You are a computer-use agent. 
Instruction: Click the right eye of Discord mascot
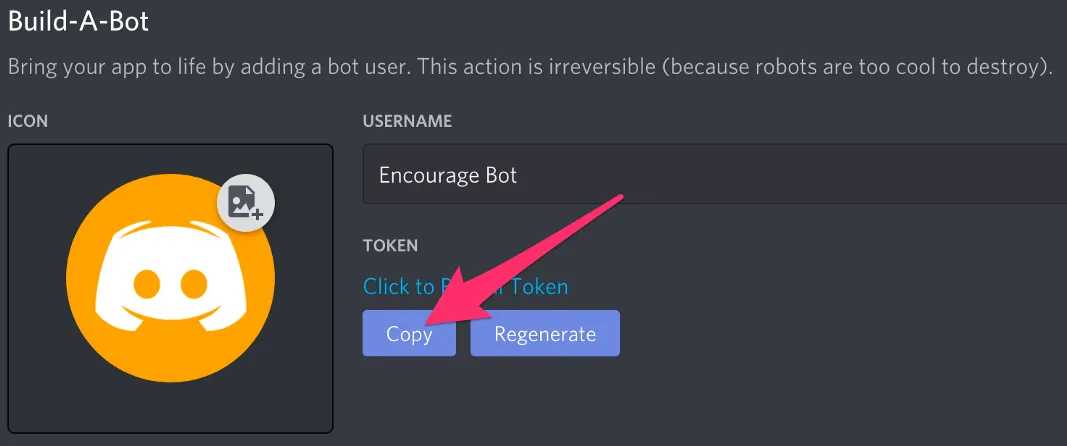194,284
